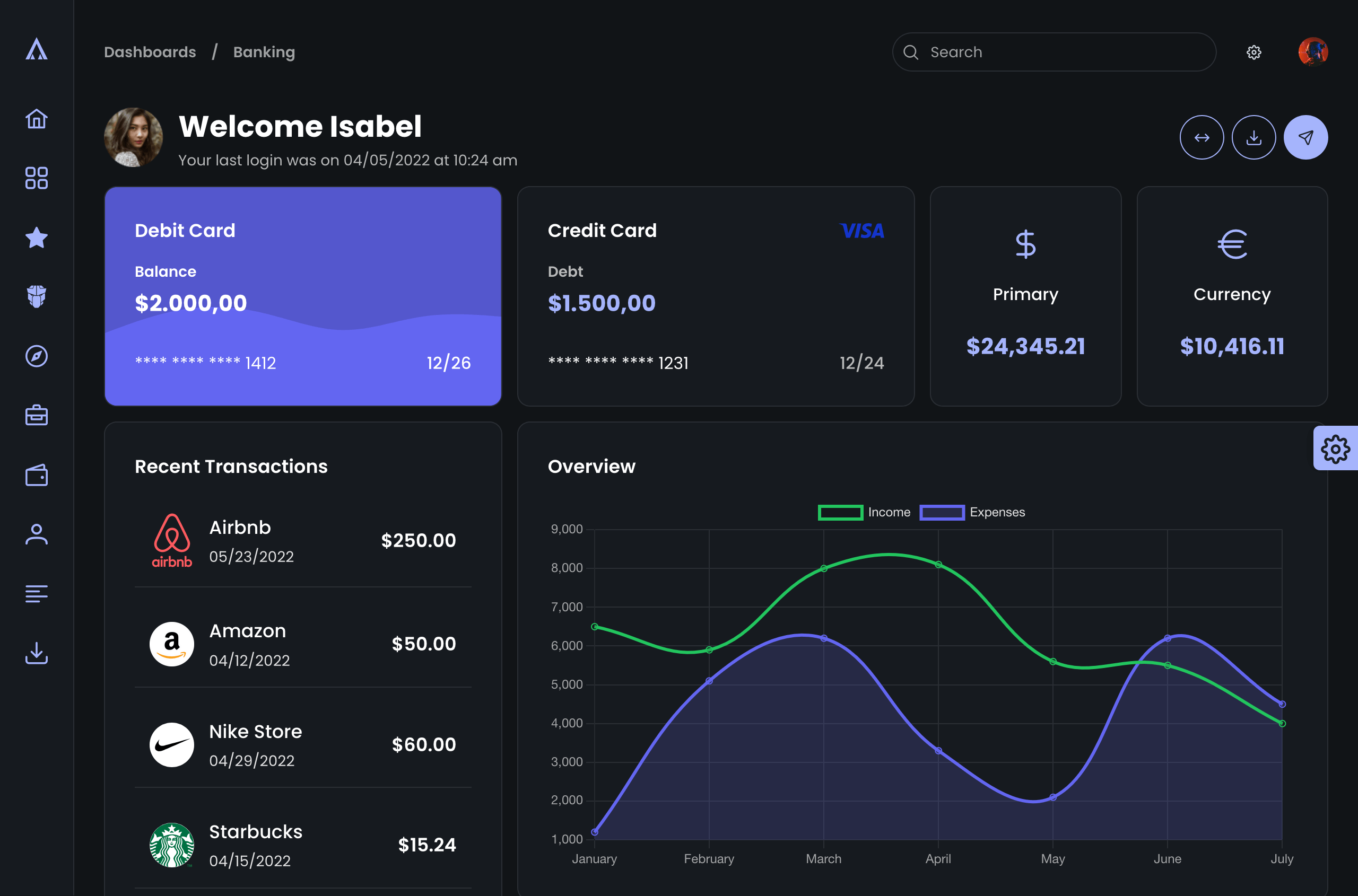Open the compass explore sidebar icon
This screenshot has height=896, width=1358.
37,356
